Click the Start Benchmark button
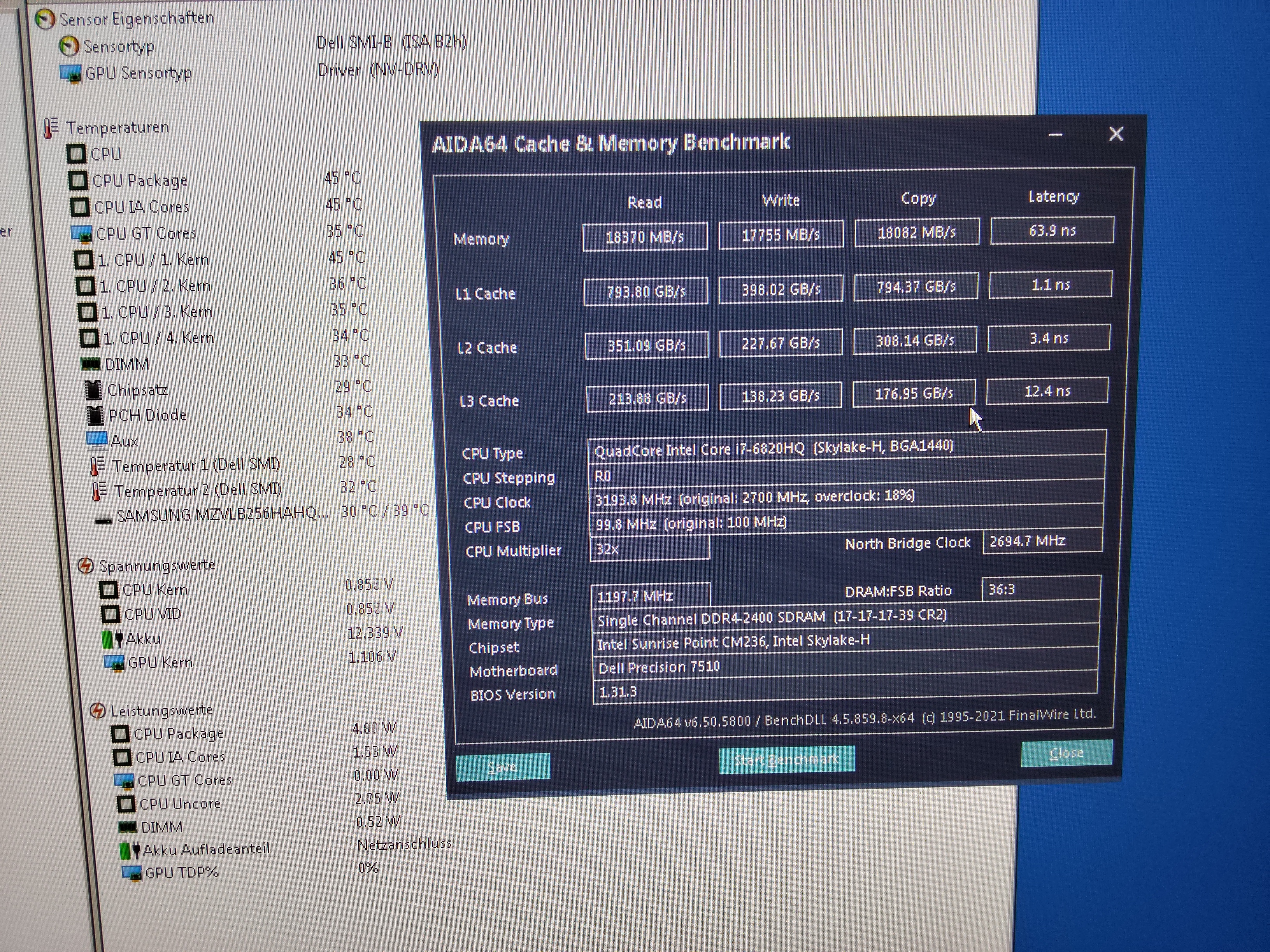1270x952 pixels. pyautogui.click(x=787, y=760)
